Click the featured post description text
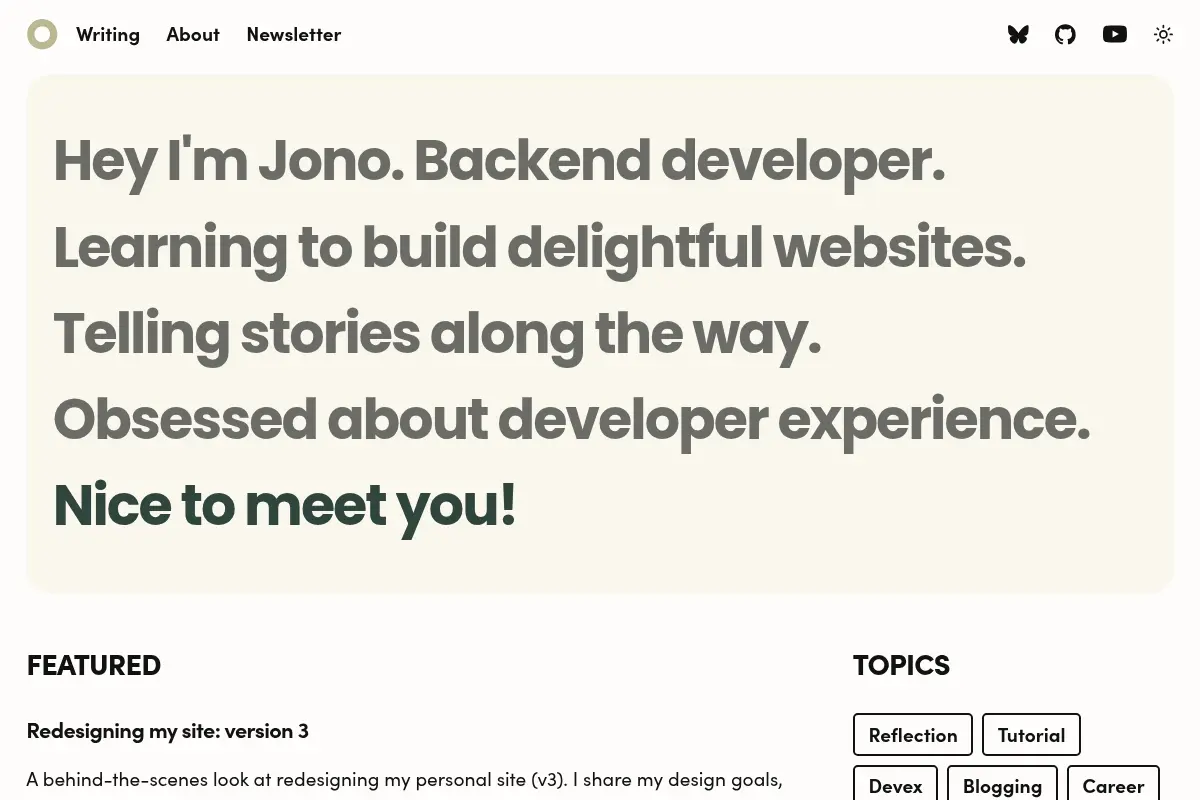The width and height of the screenshot is (1200, 800). point(405,780)
